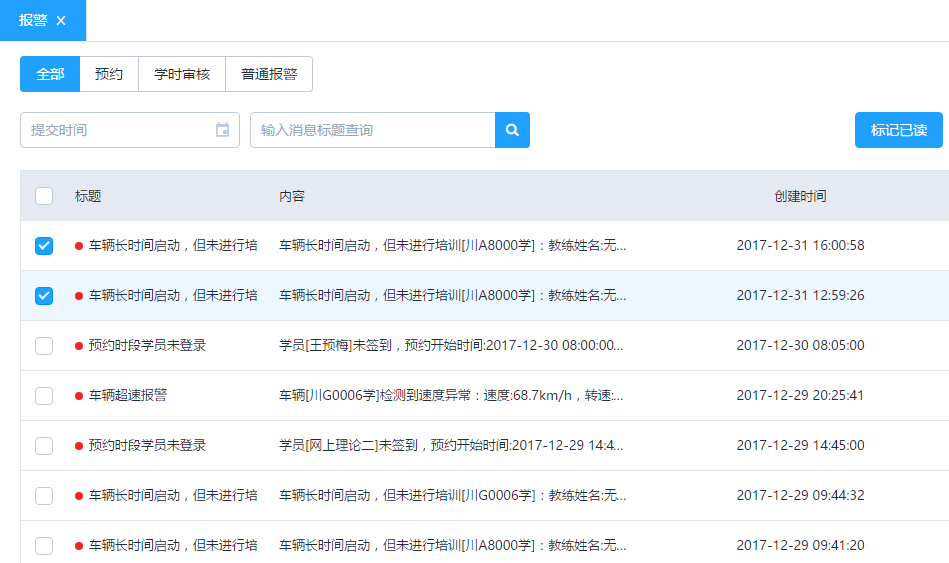
Task: Click the search magnifier icon button
Action: (x=512, y=130)
